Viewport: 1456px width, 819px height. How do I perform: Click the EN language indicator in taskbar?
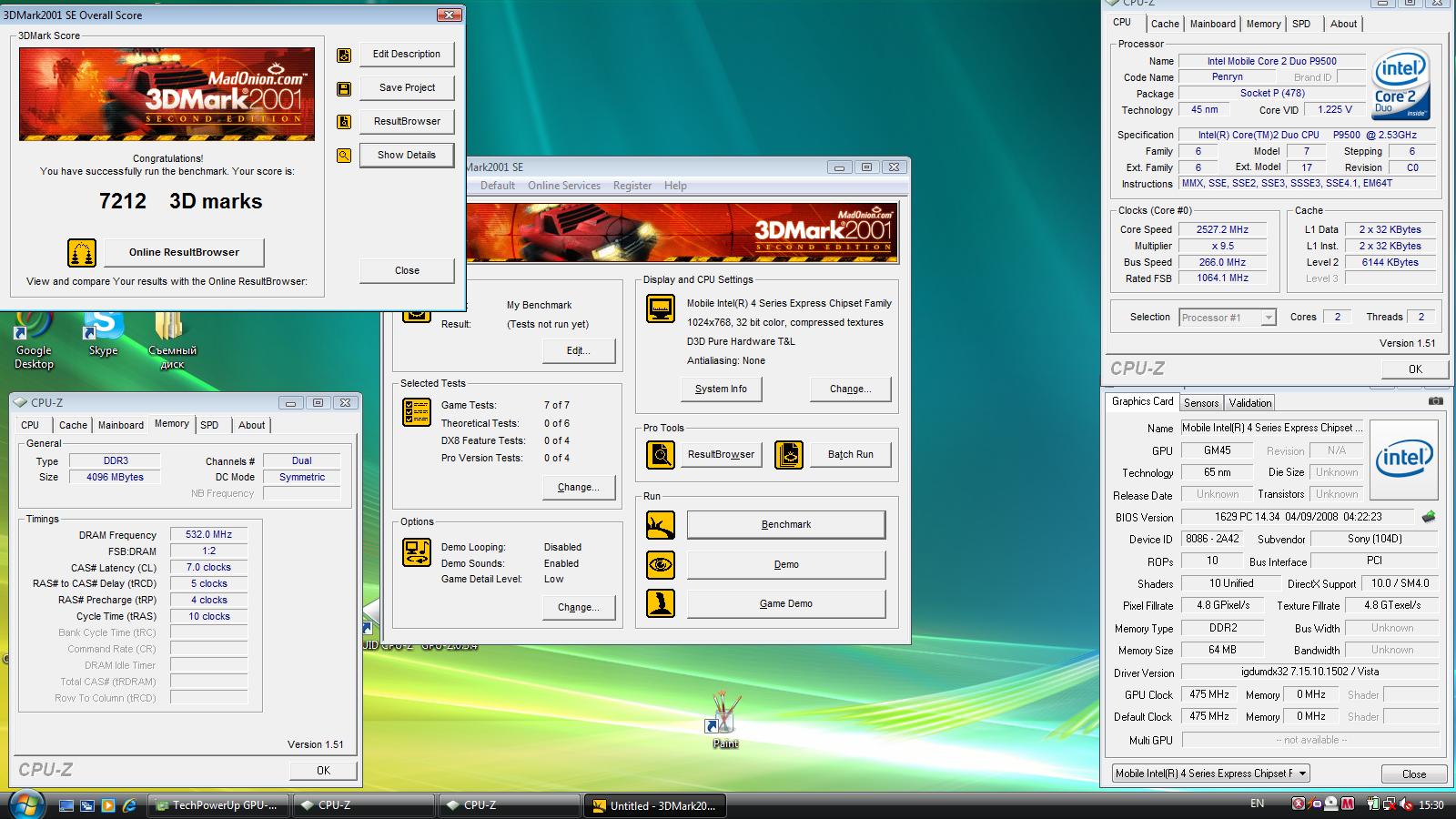[1257, 804]
